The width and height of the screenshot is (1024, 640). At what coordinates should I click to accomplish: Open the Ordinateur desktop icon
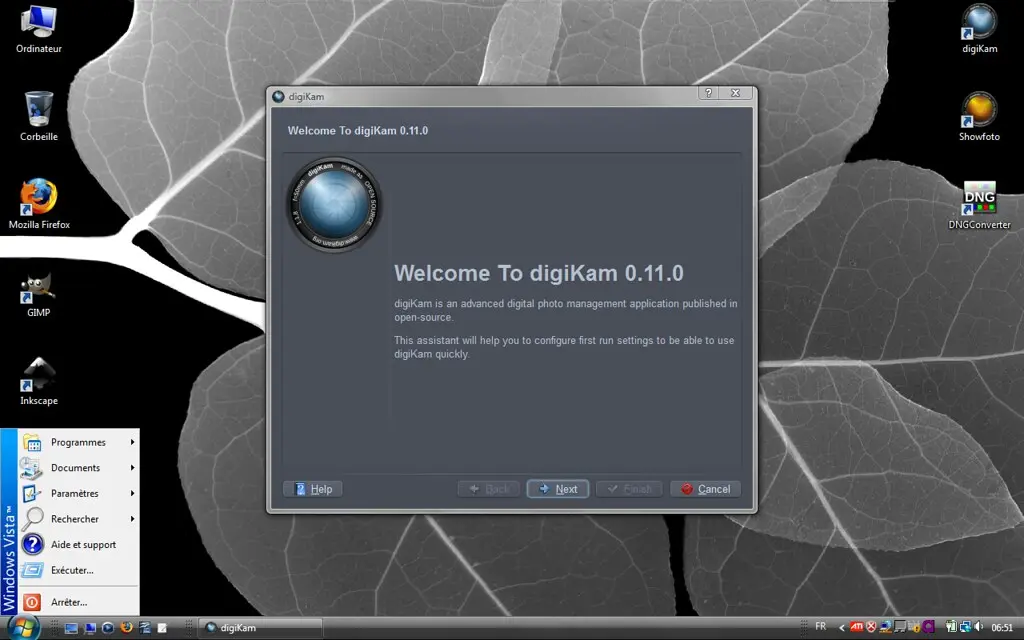click(x=39, y=24)
